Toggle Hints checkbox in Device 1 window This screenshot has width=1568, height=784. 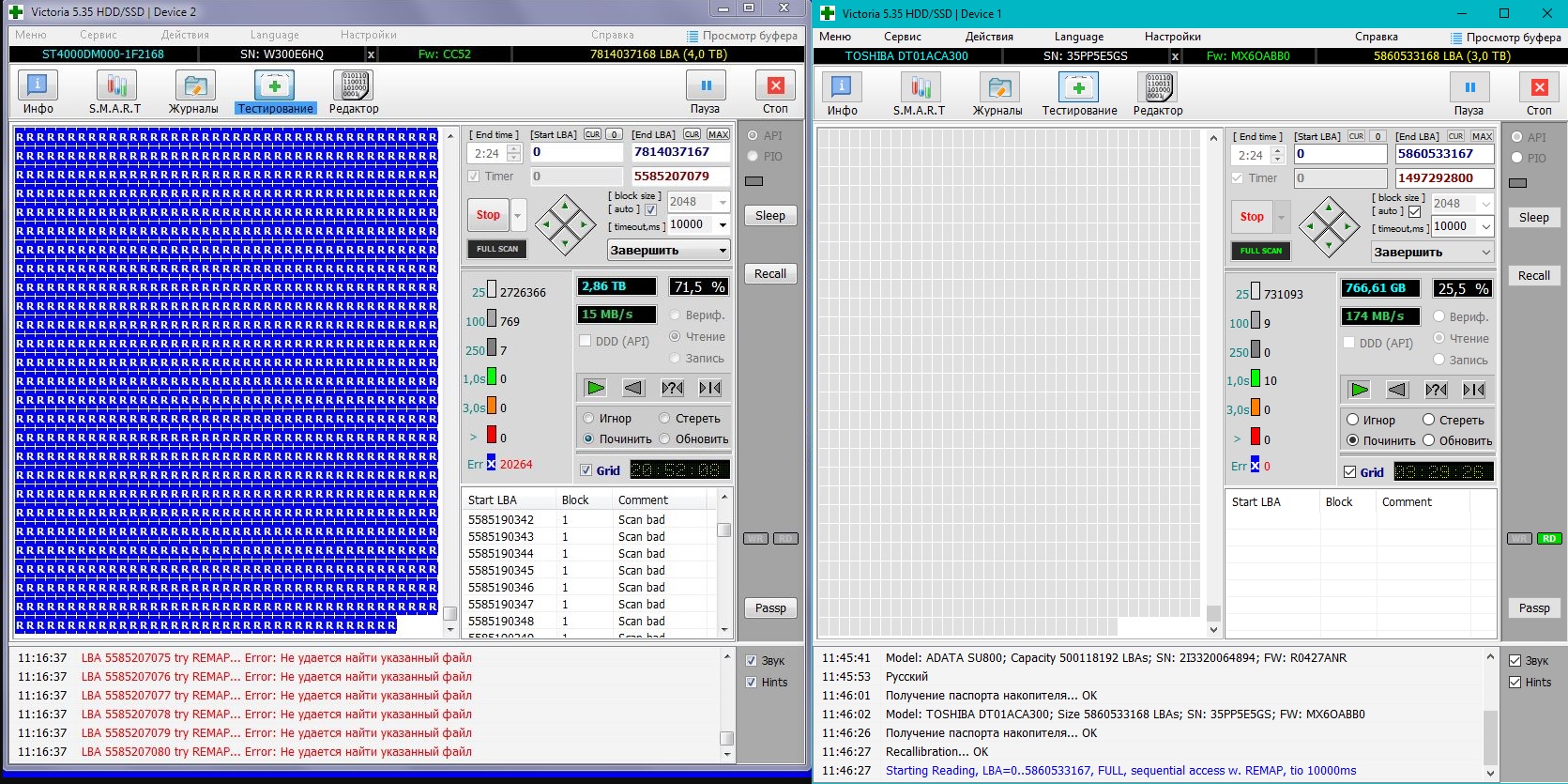click(1515, 683)
